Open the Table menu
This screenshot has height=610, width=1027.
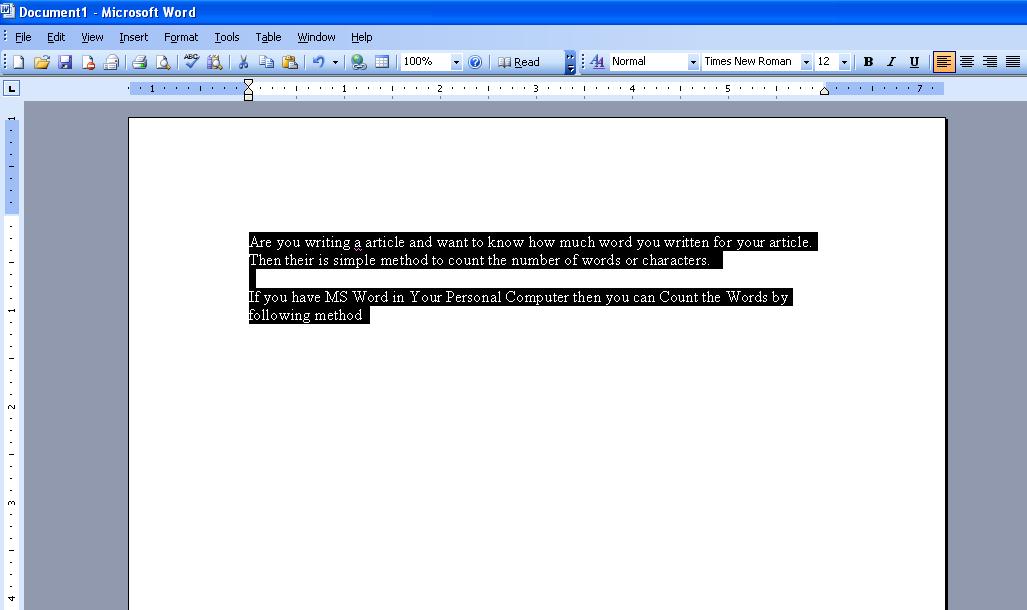tap(267, 37)
